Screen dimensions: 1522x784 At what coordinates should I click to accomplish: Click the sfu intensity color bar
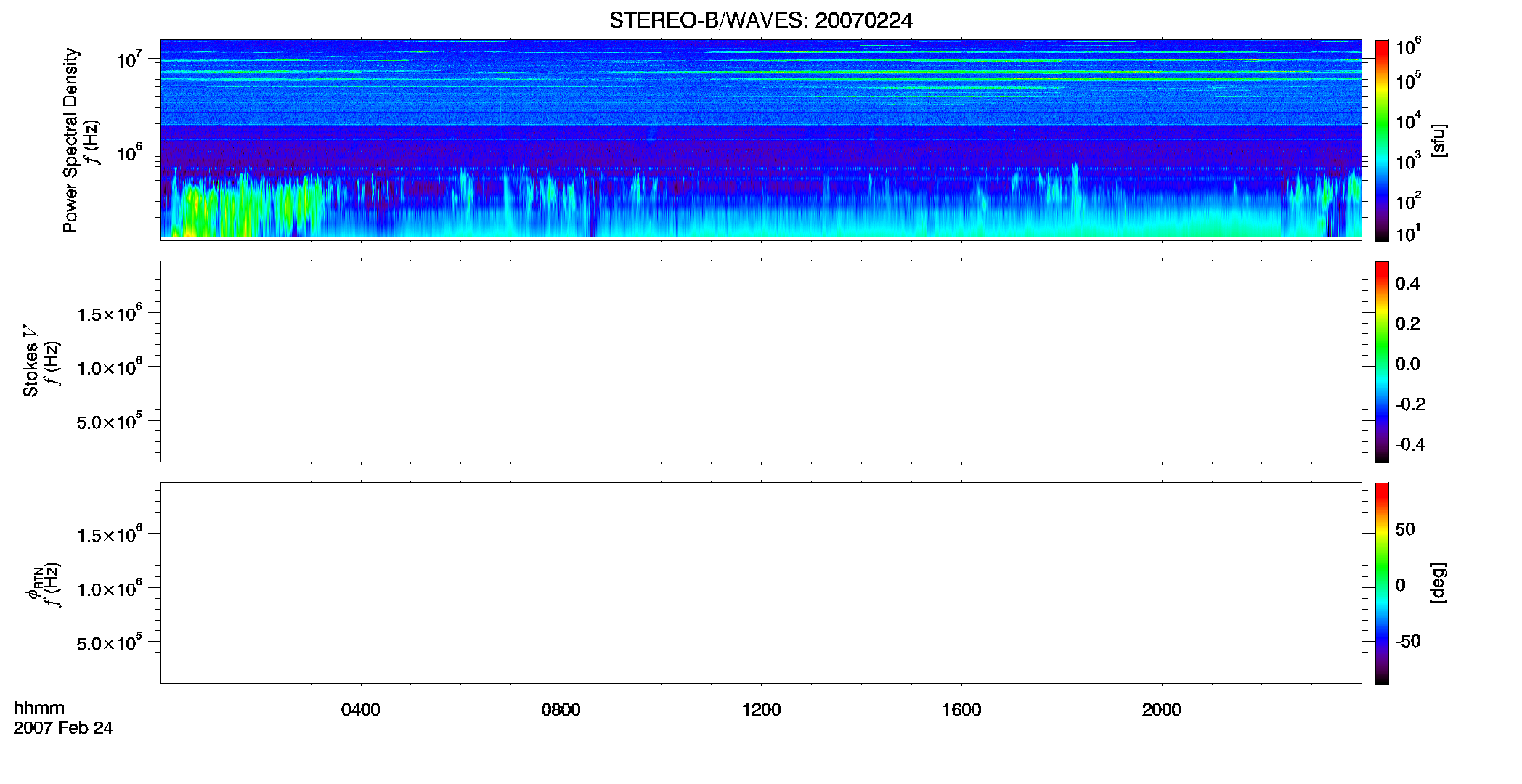click(x=1381, y=140)
